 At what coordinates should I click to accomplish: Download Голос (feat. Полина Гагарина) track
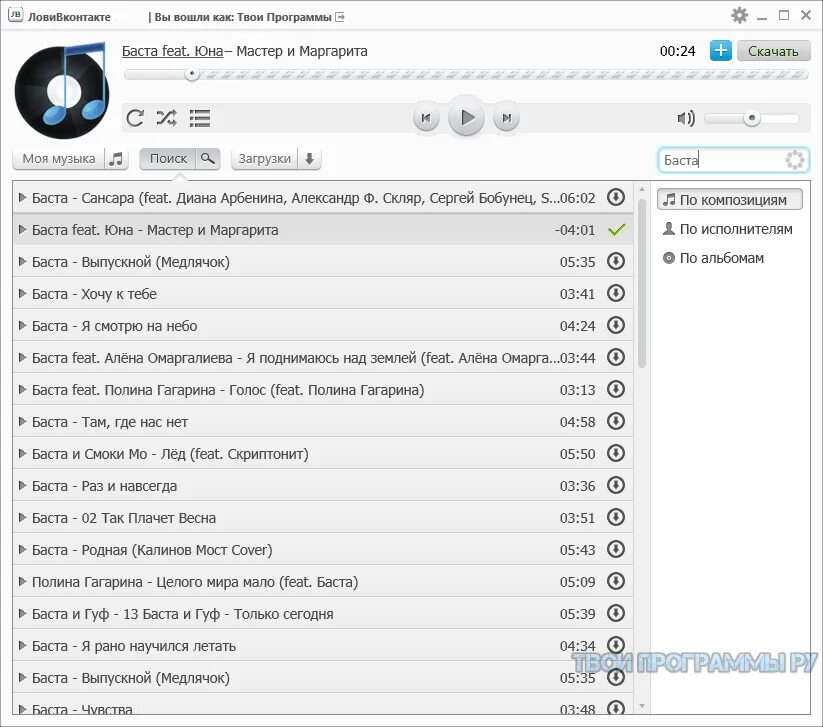tap(616, 389)
